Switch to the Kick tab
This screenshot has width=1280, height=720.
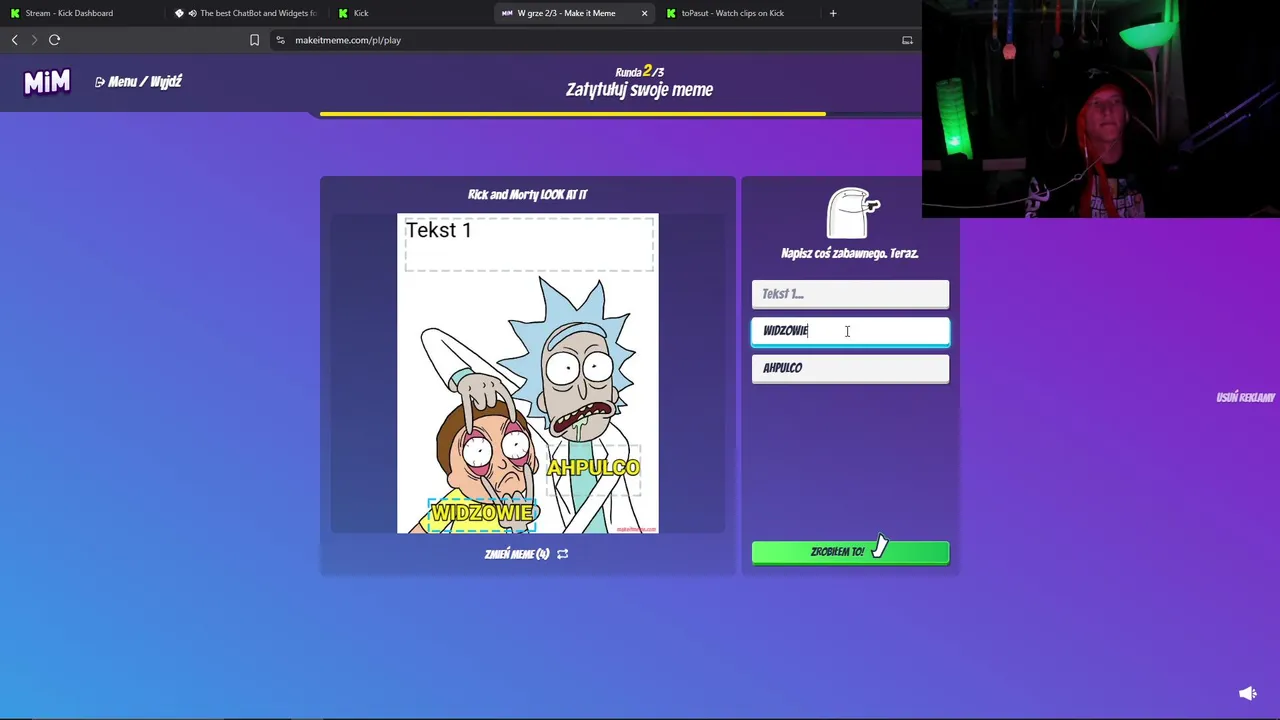tap(361, 13)
